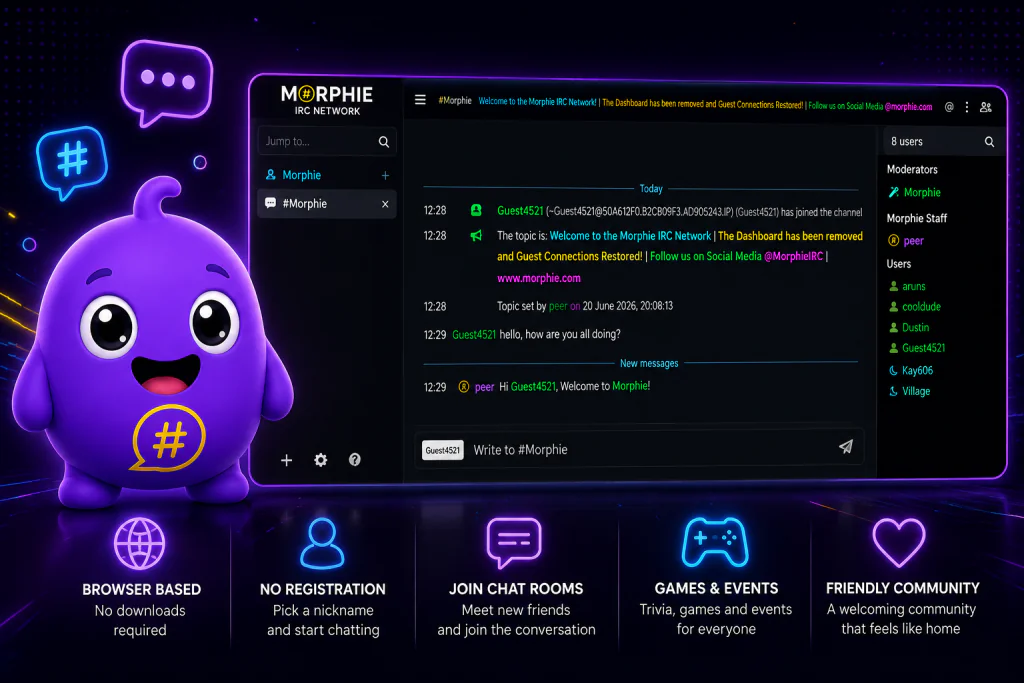Click #Morphie channel name in header
Screen dimensions: 1024x683
(x=455, y=101)
